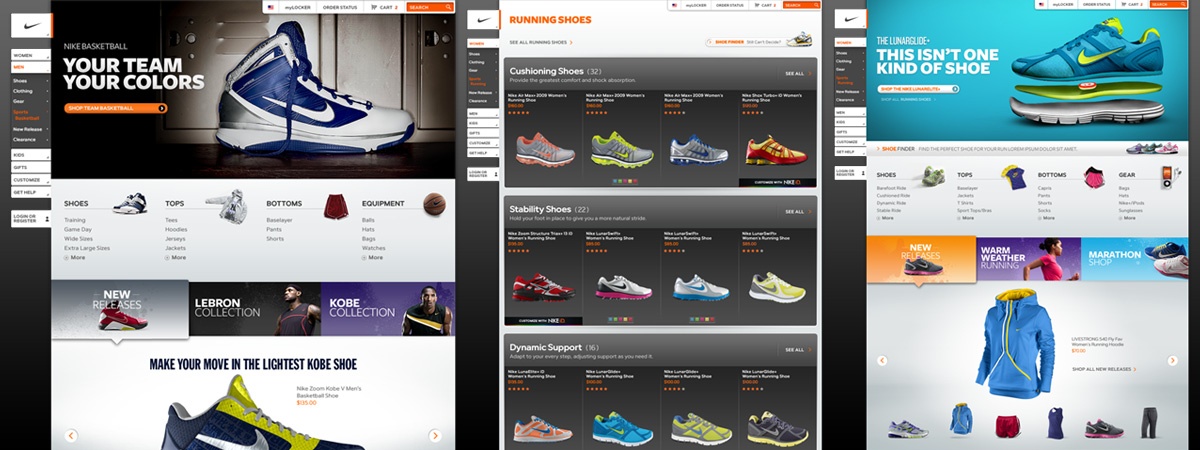Click the sneaker icon beside Shoes on the basketball page
The width and height of the screenshot is (1200, 450).
pyautogui.click(x=130, y=203)
